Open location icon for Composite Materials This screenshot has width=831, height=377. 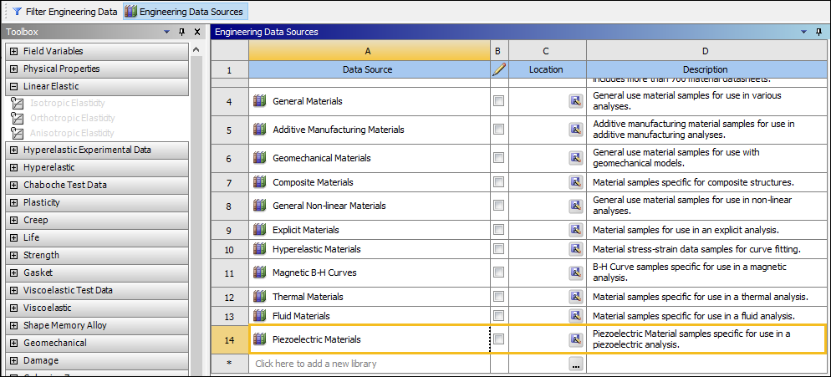click(576, 182)
